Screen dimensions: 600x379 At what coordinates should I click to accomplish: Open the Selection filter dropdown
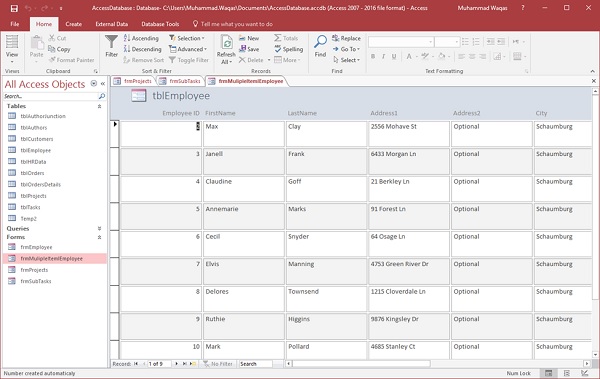coord(187,38)
